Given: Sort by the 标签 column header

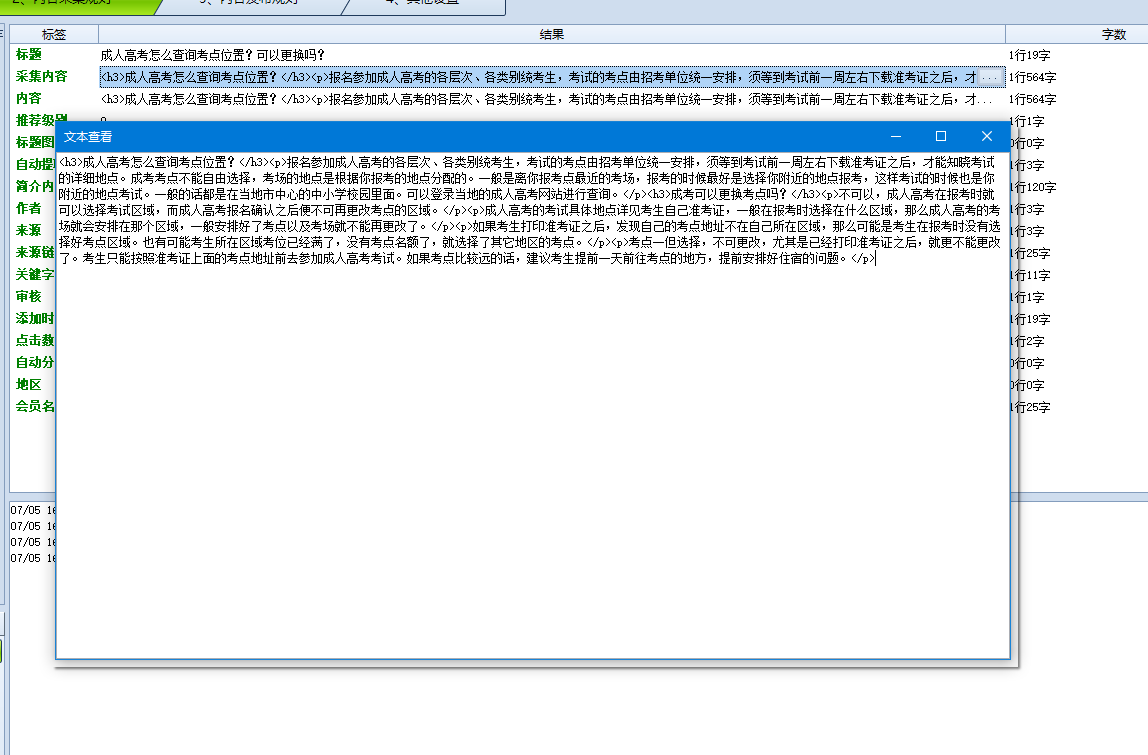Looking at the screenshot, I should coord(54,34).
